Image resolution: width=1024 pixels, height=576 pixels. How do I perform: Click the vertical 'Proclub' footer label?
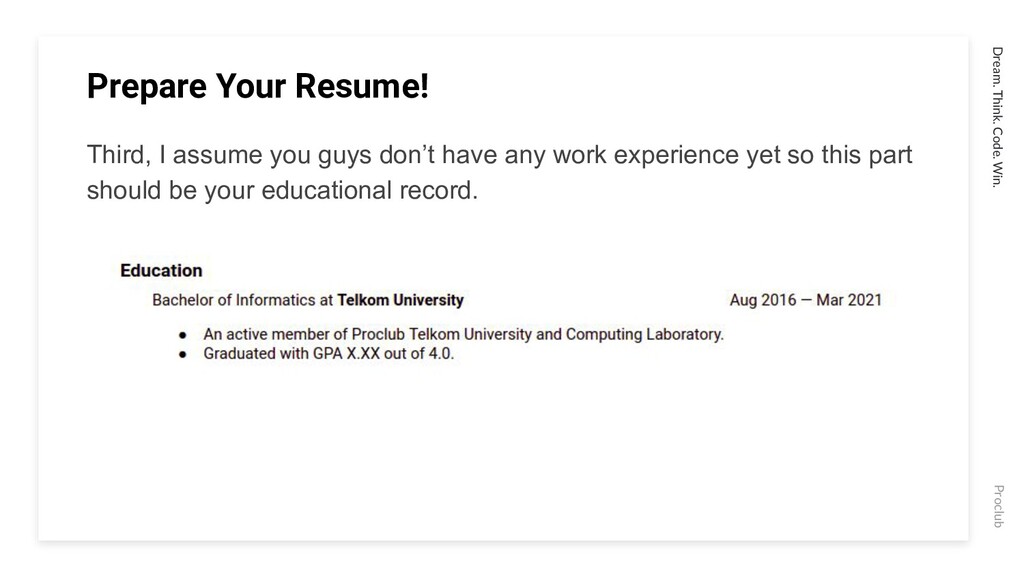[x=998, y=506]
